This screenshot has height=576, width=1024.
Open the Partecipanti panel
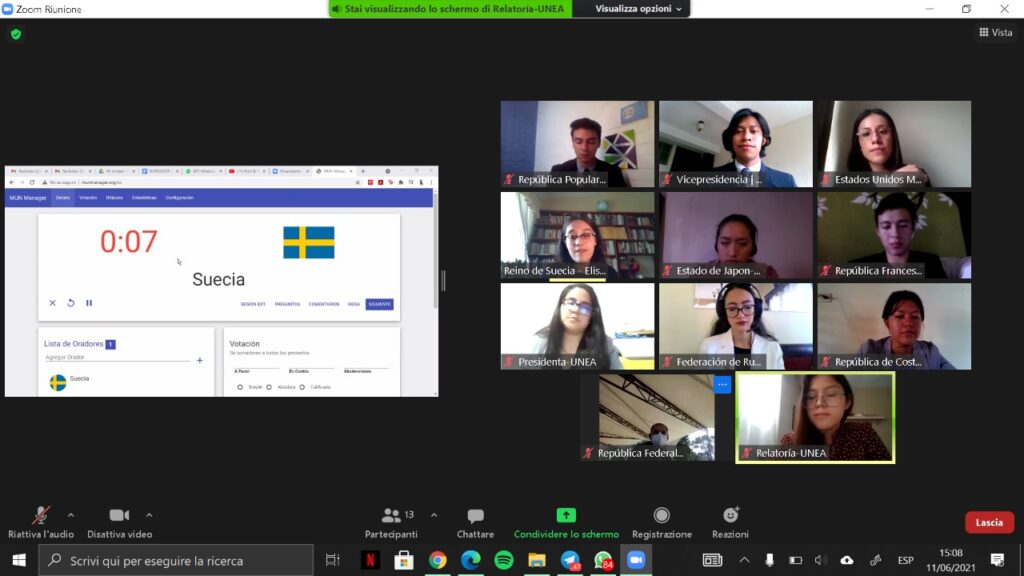391,516
